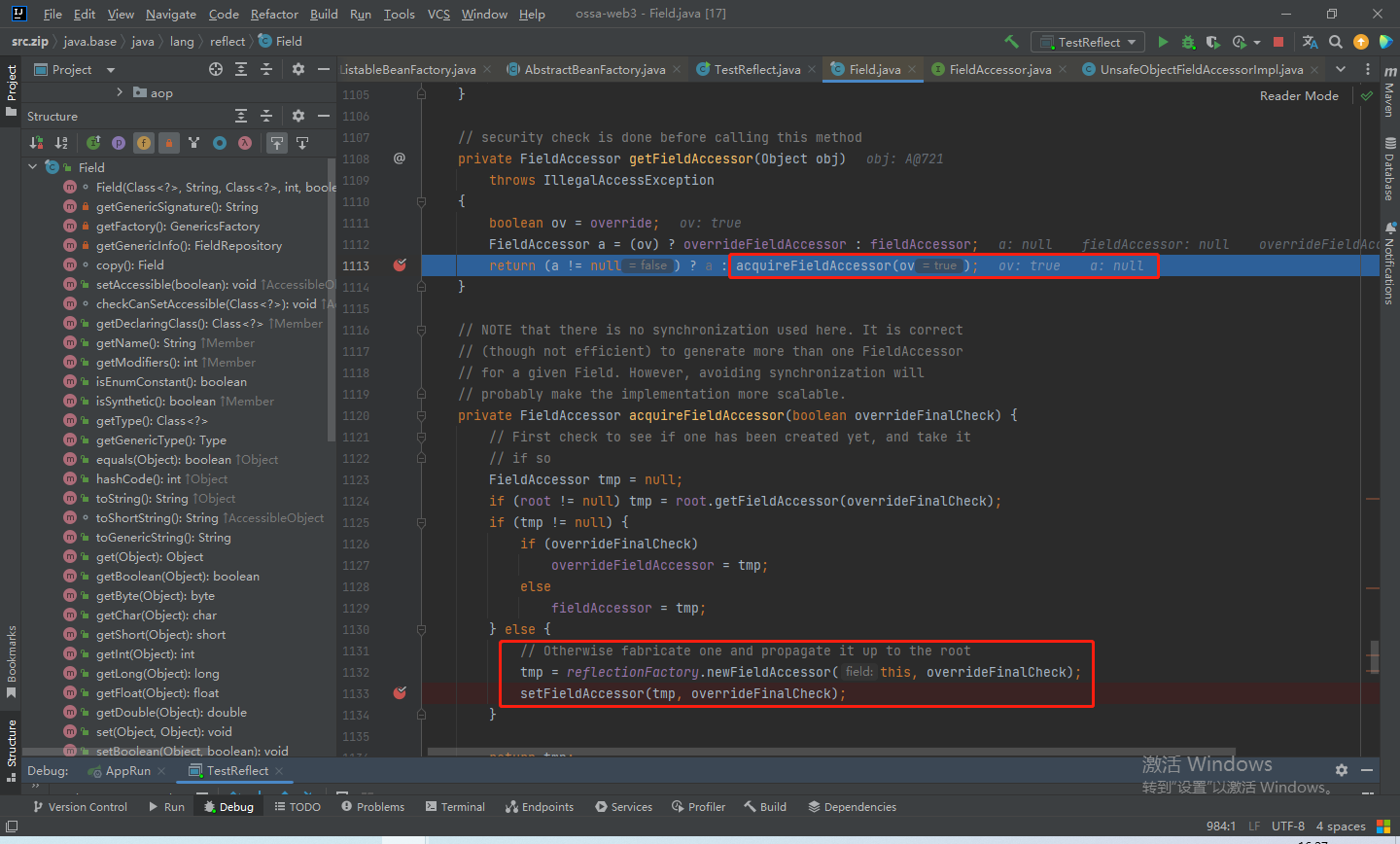The image size is (1400, 844).
Task: Open the TestReflect run configuration dropdown
Action: [1089, 42]
